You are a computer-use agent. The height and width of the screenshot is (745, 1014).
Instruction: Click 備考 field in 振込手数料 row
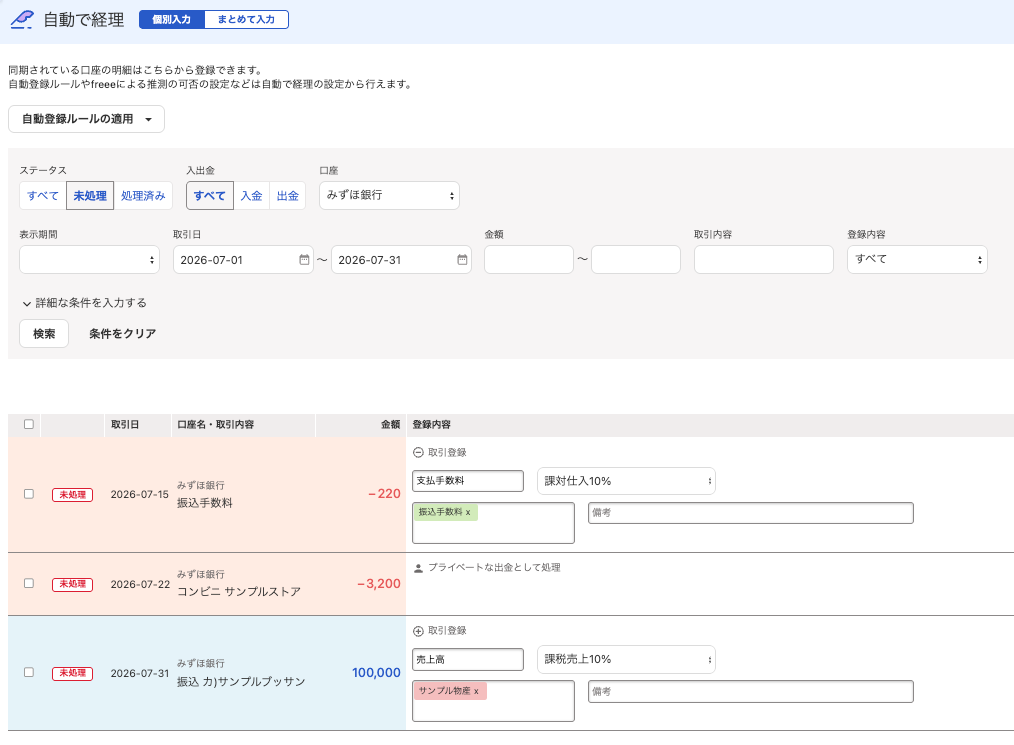[x=751, y=513]
